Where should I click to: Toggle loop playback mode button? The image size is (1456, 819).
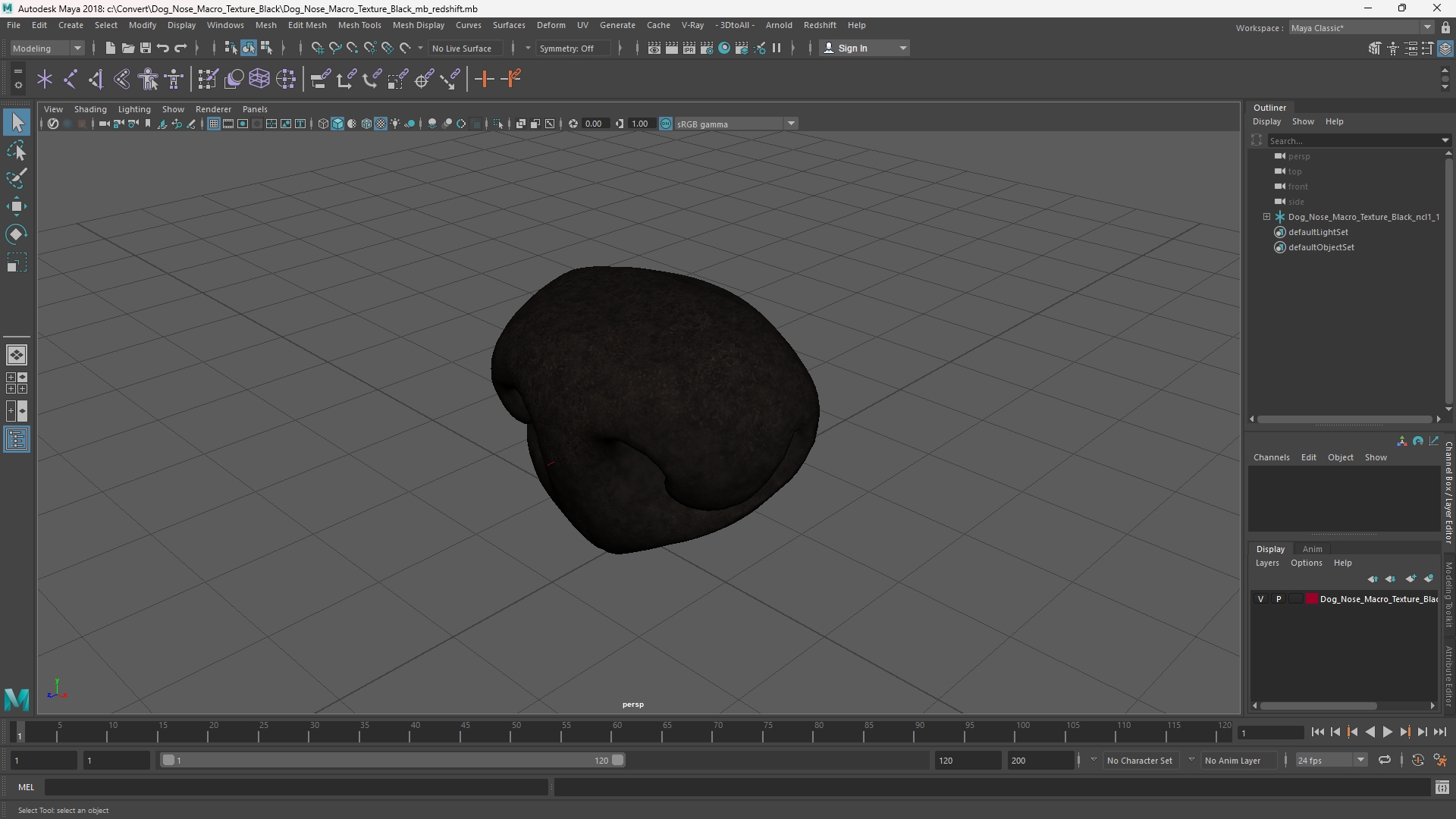(x=1385, y=760)
